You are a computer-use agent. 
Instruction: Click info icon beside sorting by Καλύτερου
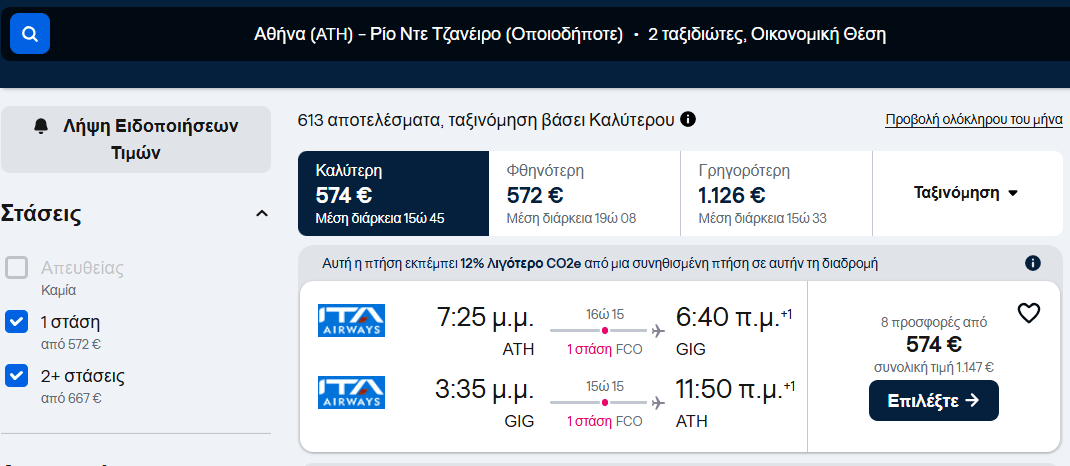tap(688, 119)
